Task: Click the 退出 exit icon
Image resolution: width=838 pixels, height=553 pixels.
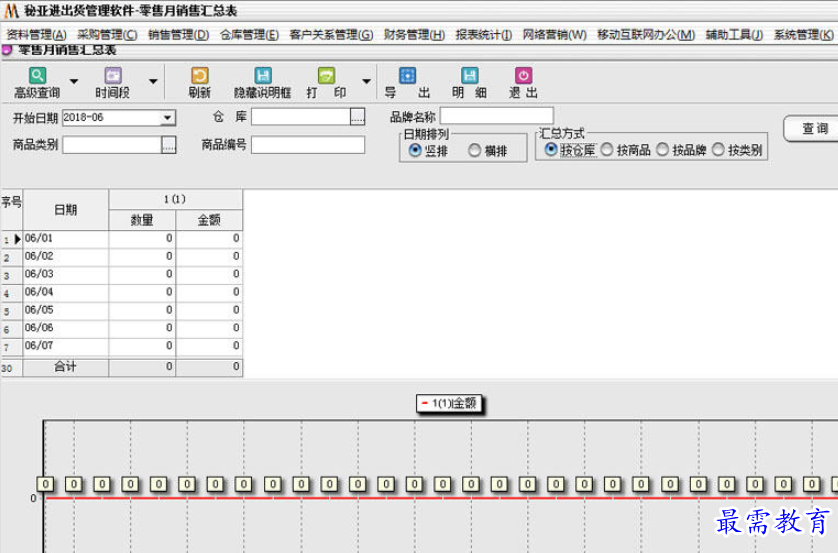Action: click(x=523, y=76)
